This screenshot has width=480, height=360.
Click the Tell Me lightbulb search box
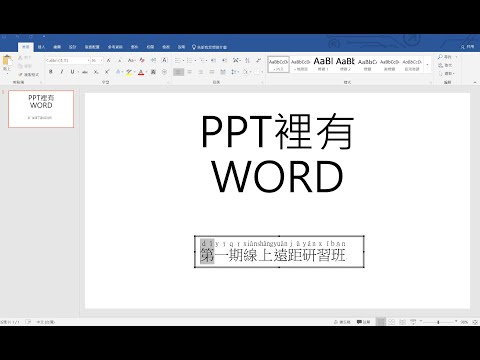(210, 47)
